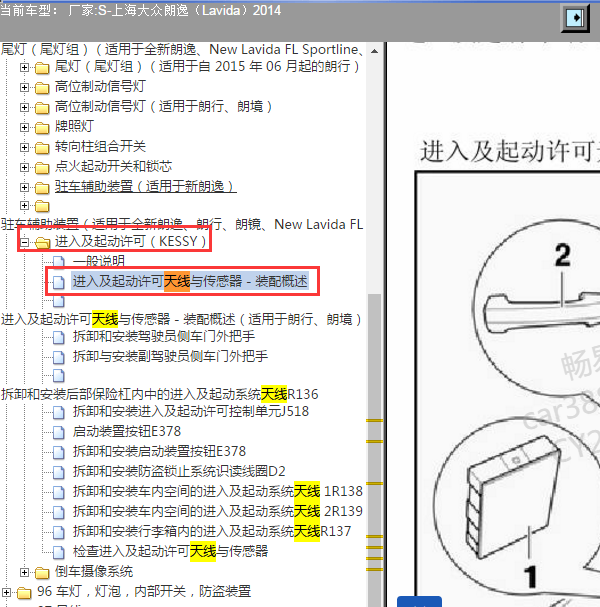Click the folder icon beside 点火起动开关和锁芯

[42, 168]
